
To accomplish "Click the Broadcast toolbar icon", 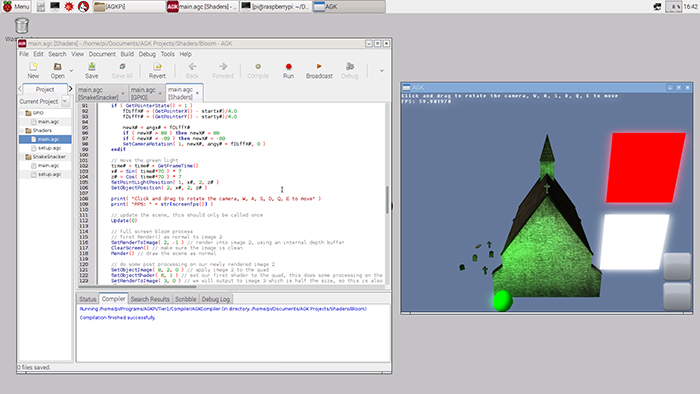I will click(319, 70).
